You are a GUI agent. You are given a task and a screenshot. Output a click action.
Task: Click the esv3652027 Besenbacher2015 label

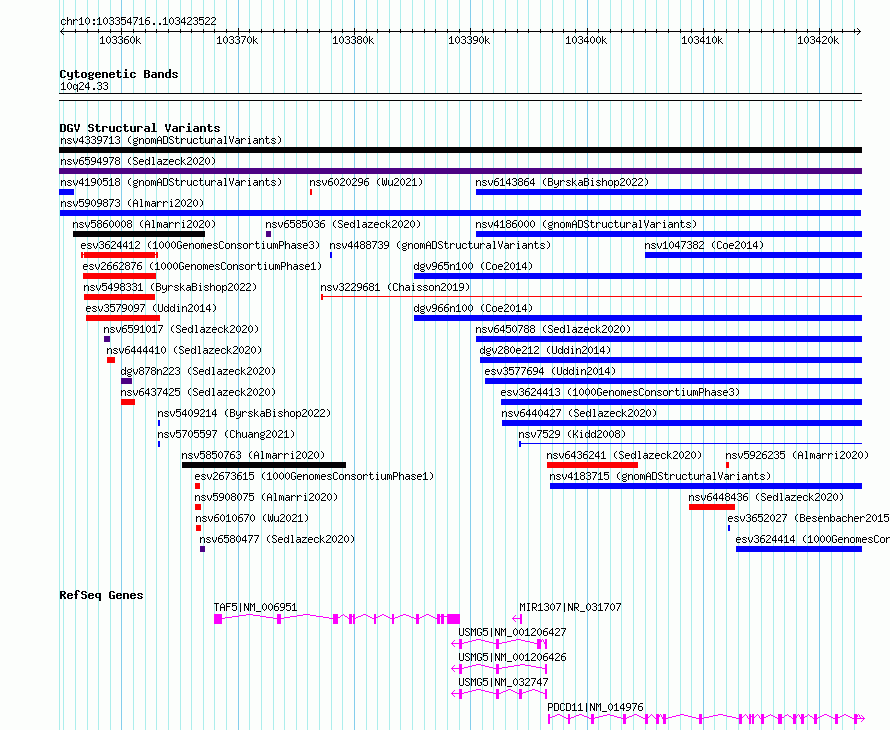click(808, 518)
